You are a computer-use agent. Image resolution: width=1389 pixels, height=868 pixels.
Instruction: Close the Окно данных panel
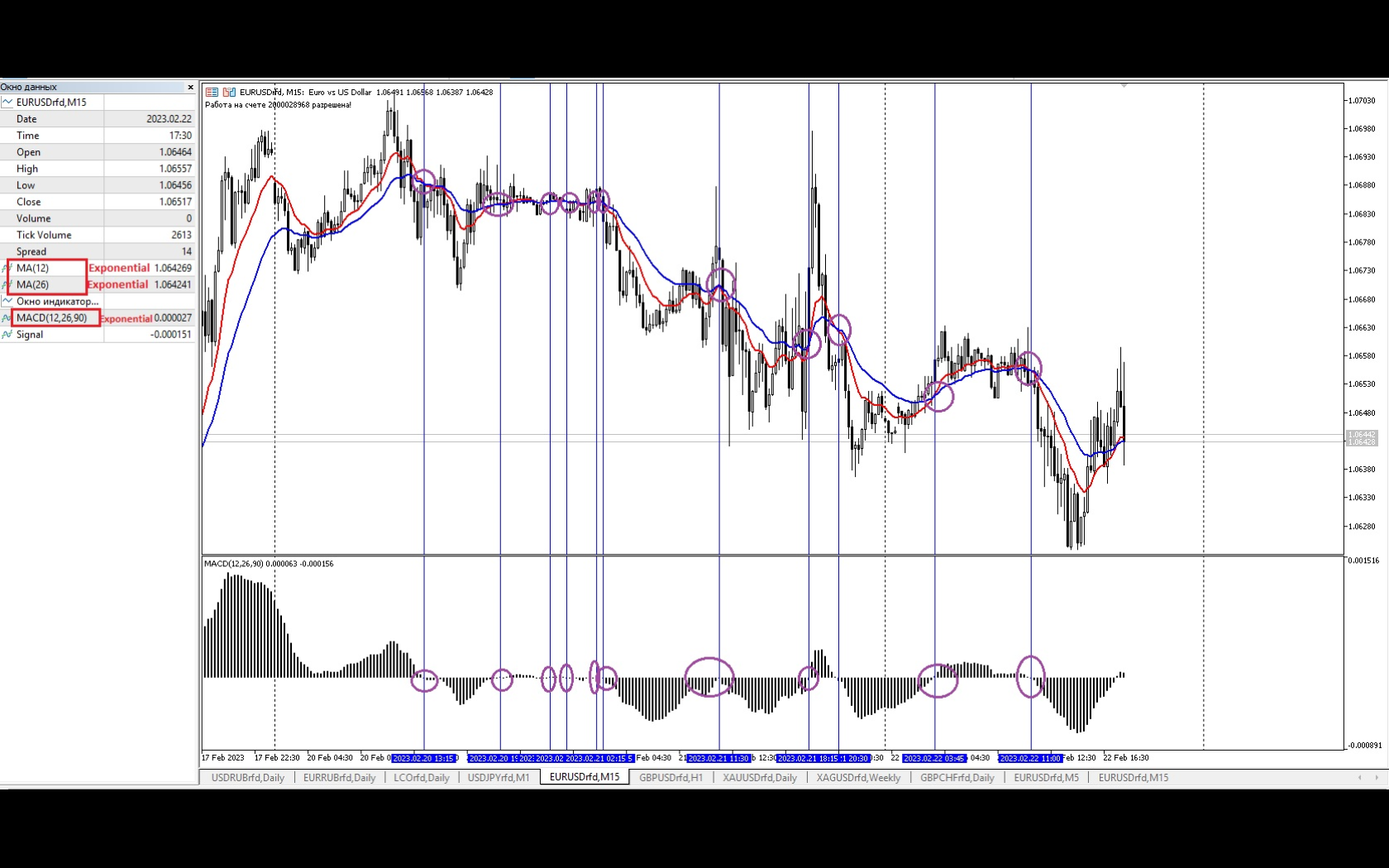click(x=190, y=88)
